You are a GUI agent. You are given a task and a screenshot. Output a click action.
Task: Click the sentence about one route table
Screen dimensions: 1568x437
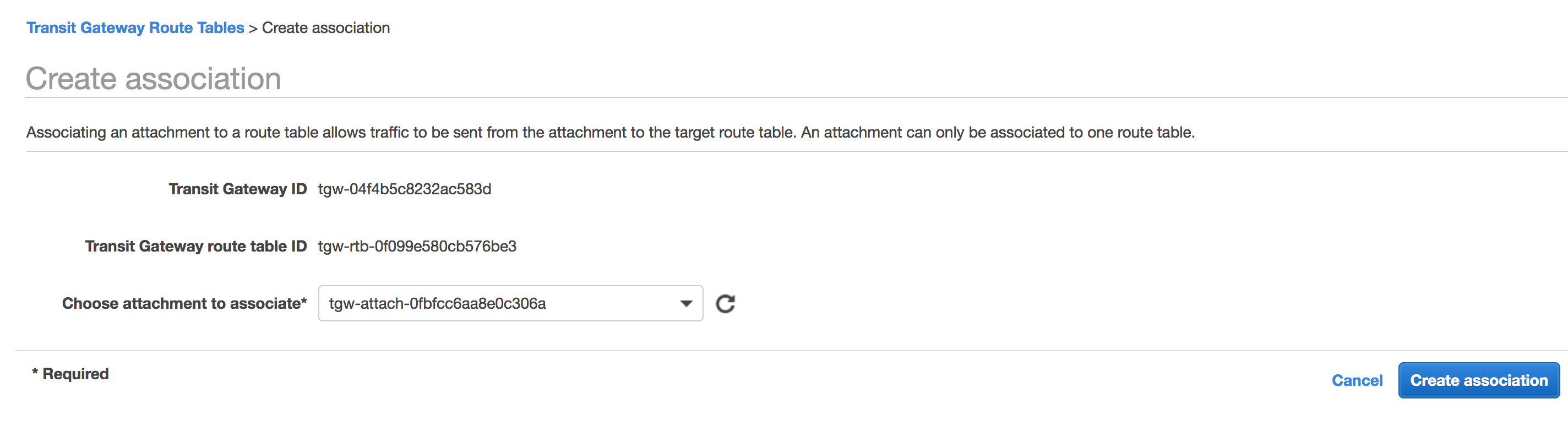pos(998,133)
